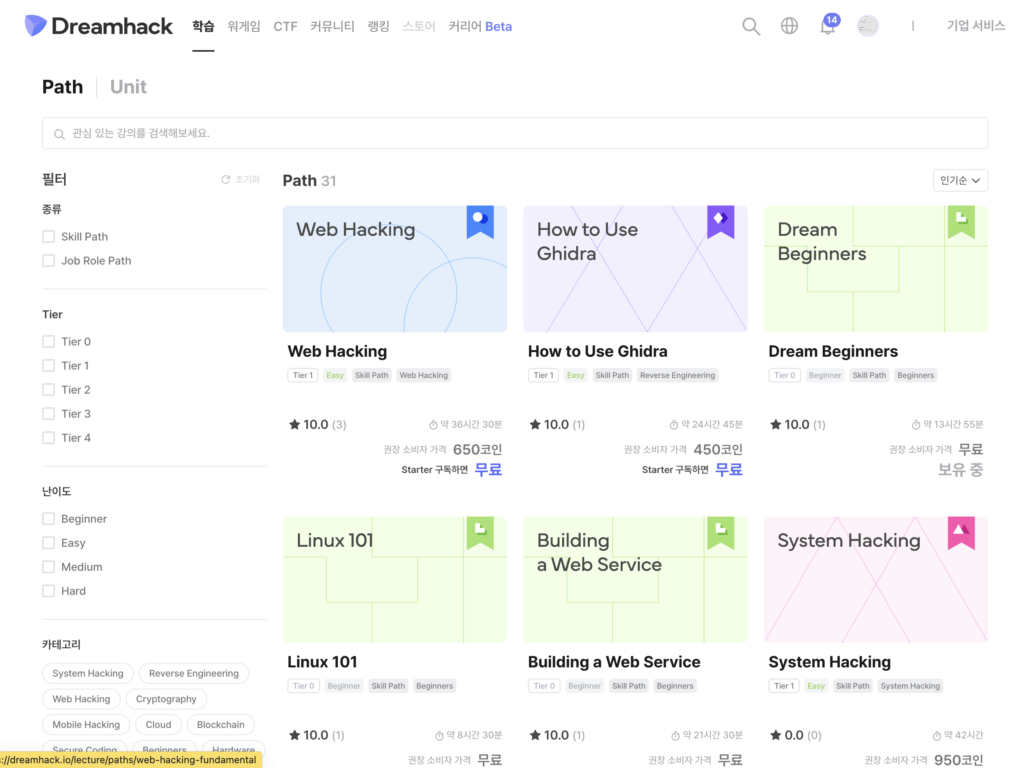Image resolution: width=1024 pixels, height=768 pixels.
Task: Click the Web Hacking card thumbnail
Action: (x=394, y=269)
